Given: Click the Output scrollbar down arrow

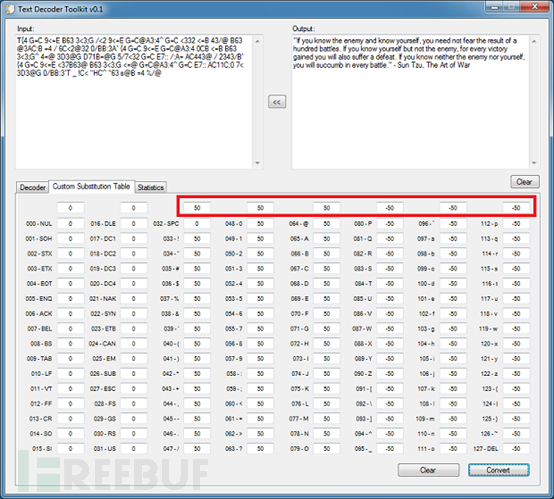Looking at the screenshot, I should [x=534, y=163].
